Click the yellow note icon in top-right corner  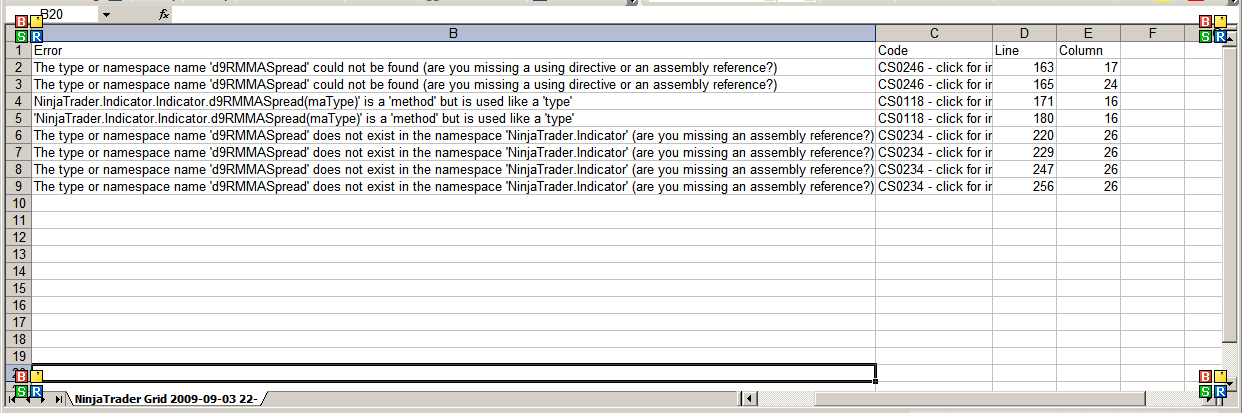click(x=1220, y=22)
